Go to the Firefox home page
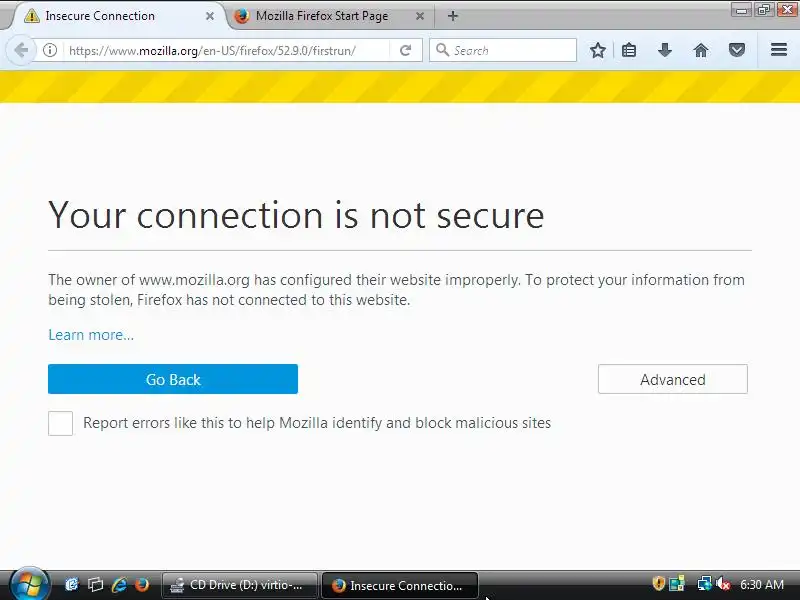Viewport: 800px width, 600px height. [x=701, y=50]
